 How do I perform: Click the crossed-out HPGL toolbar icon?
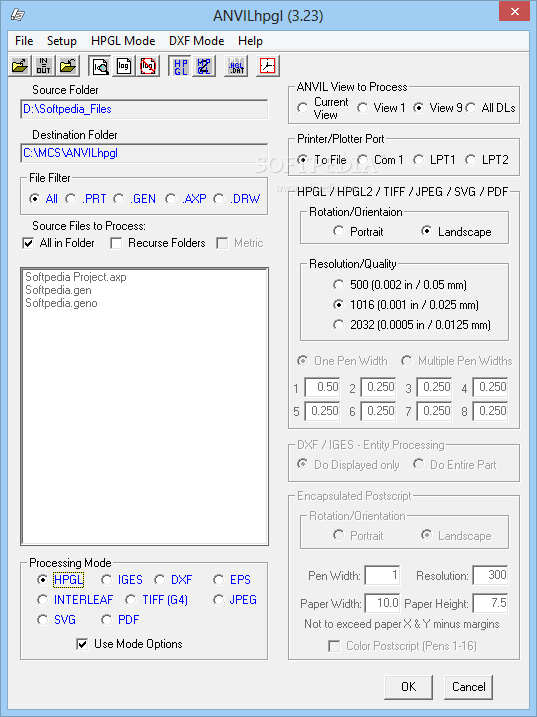click(x=204, y=66)
